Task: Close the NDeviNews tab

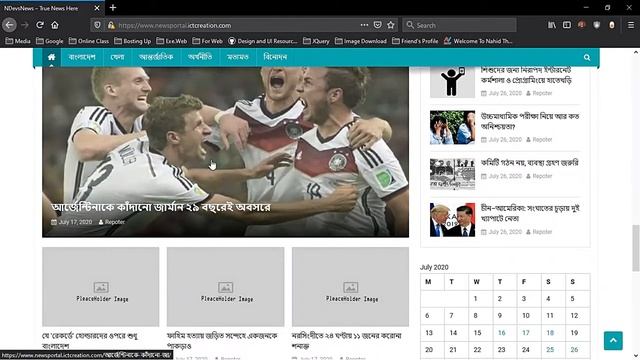Action: tap(97, 8)
